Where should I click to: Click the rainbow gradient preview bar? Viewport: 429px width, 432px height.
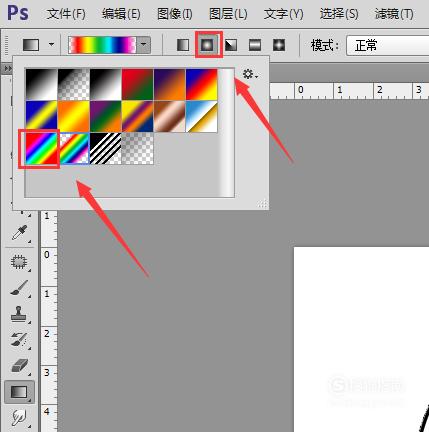pos(103,45)
